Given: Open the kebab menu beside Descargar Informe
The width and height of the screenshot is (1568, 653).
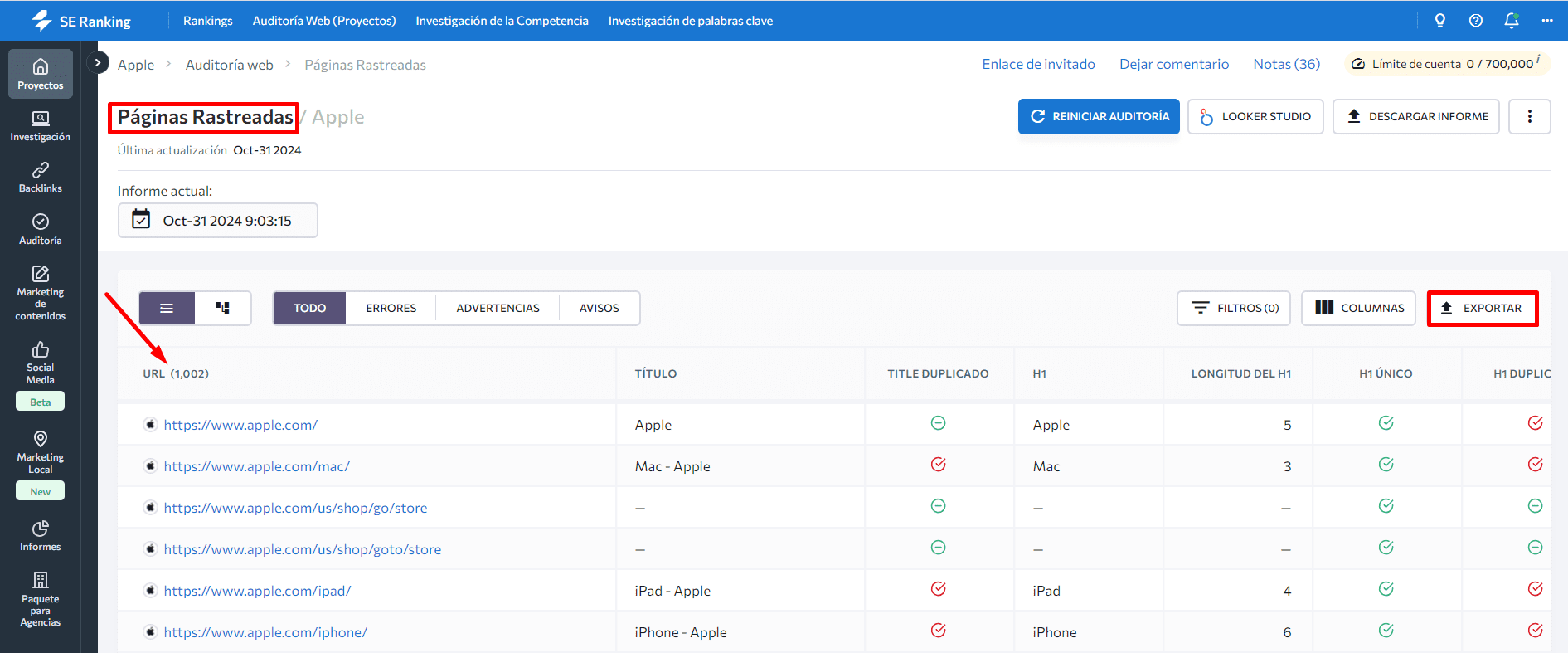Looking at the screenshot, I should click(x=1530, y=116).
